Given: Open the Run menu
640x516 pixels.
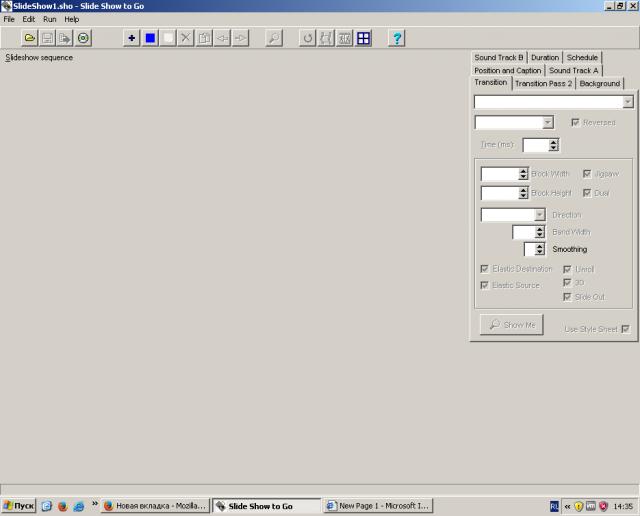Looking at the screenshot, I should [49, 19].
